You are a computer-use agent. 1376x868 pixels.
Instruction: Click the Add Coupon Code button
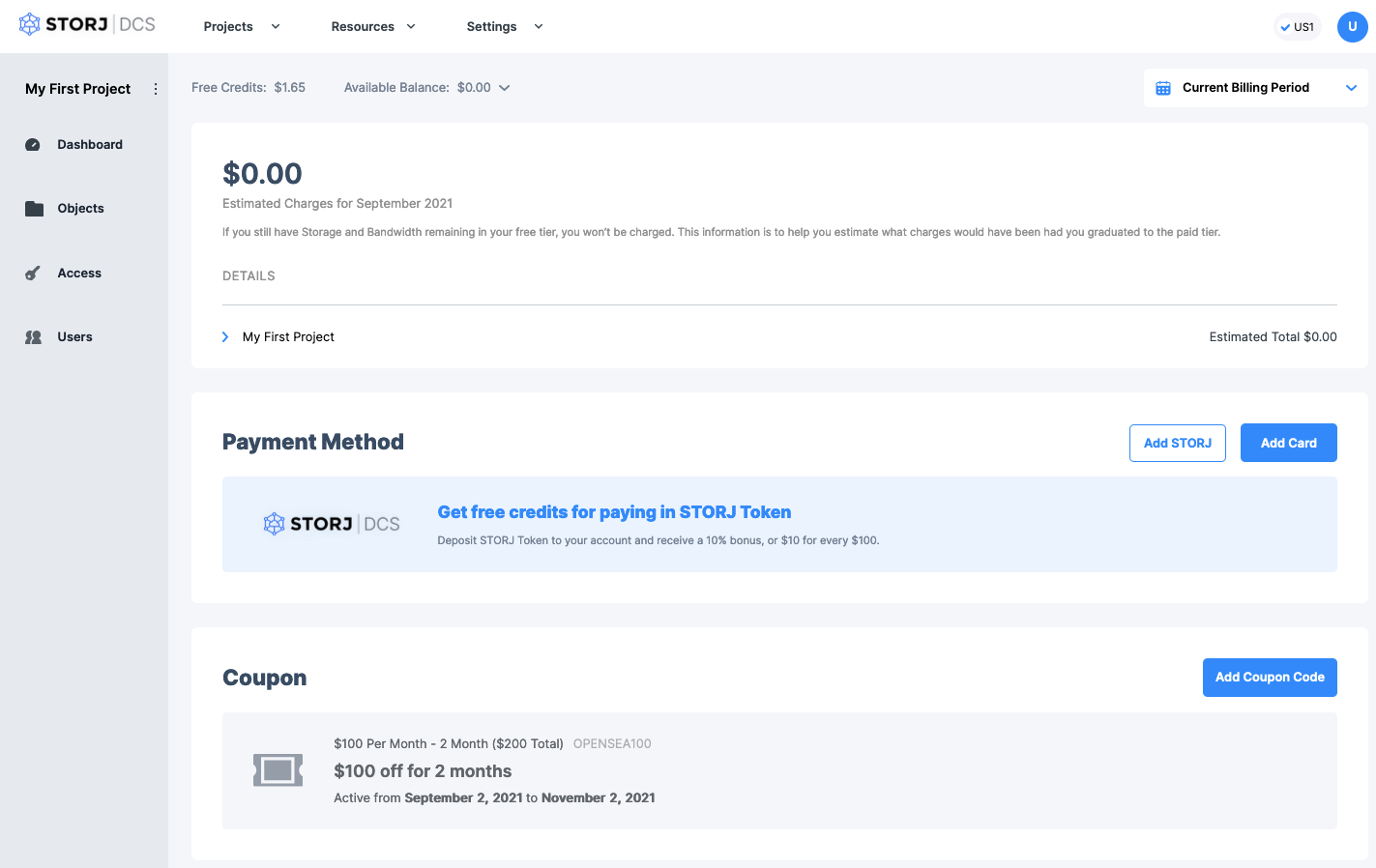pyautogui.click(x=1270, y=678)
